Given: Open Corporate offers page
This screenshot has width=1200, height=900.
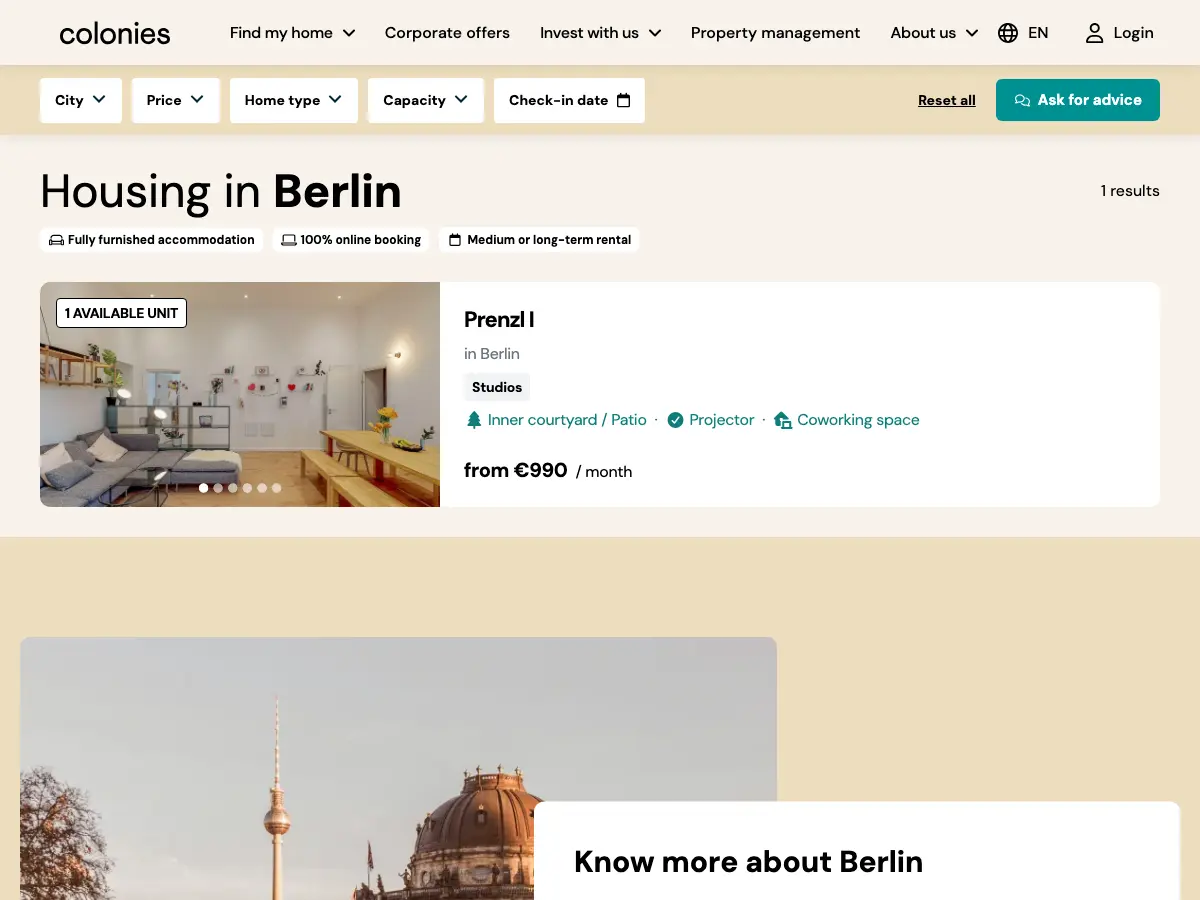Looking at the screenshot, I should [x=447, y=33].
